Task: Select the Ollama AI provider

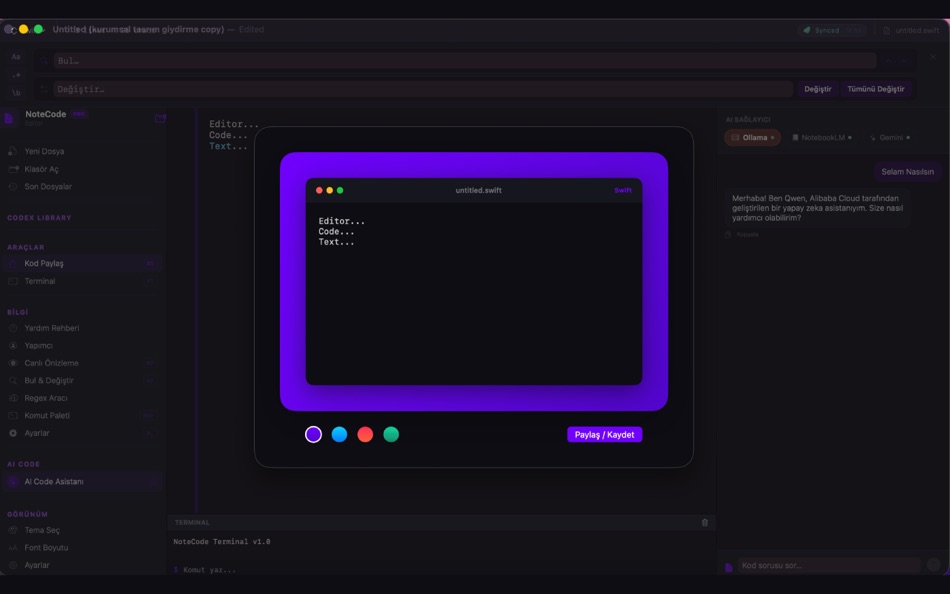Action: coord(752,138)
